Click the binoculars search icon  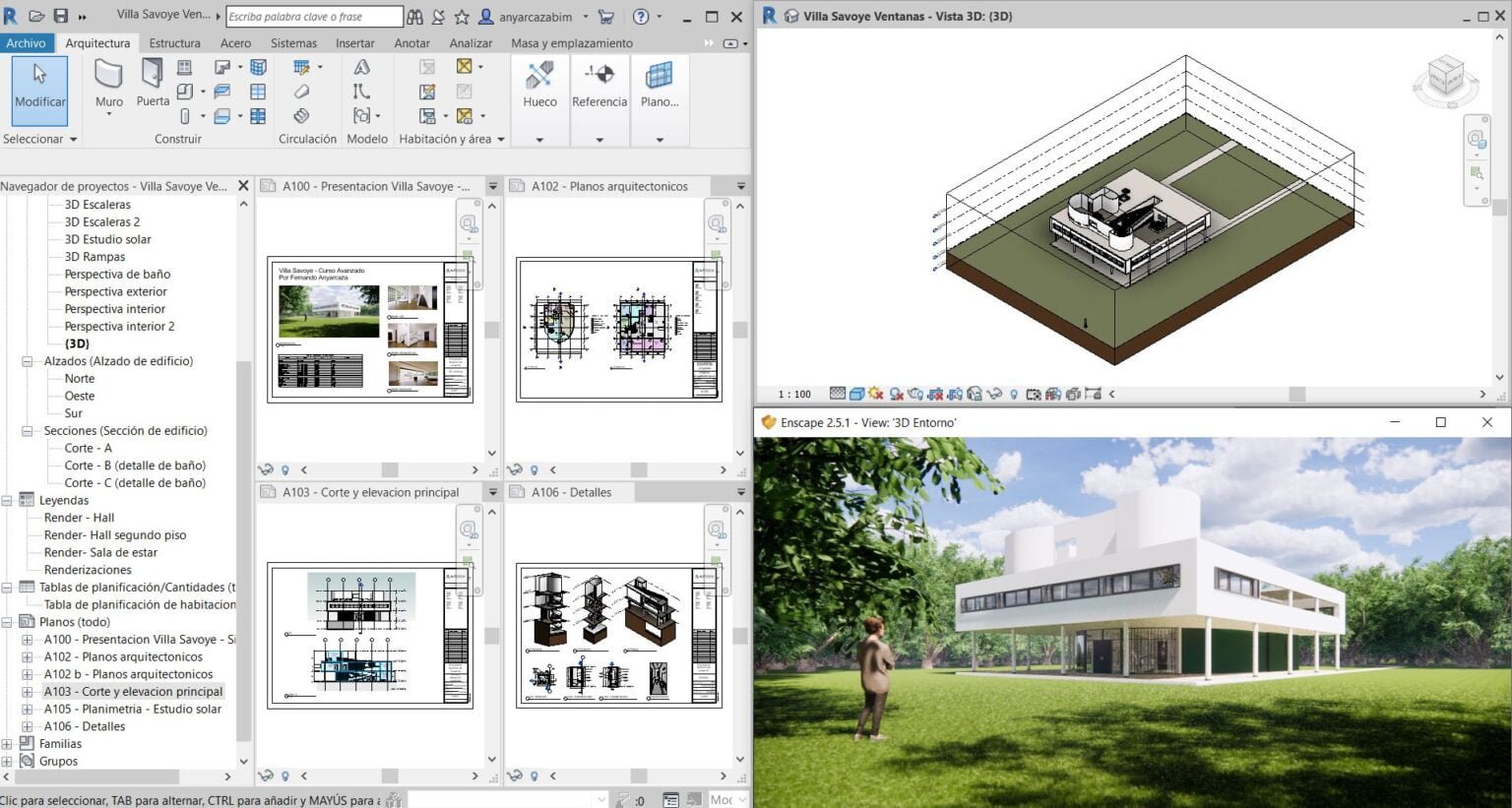[414, 17]
